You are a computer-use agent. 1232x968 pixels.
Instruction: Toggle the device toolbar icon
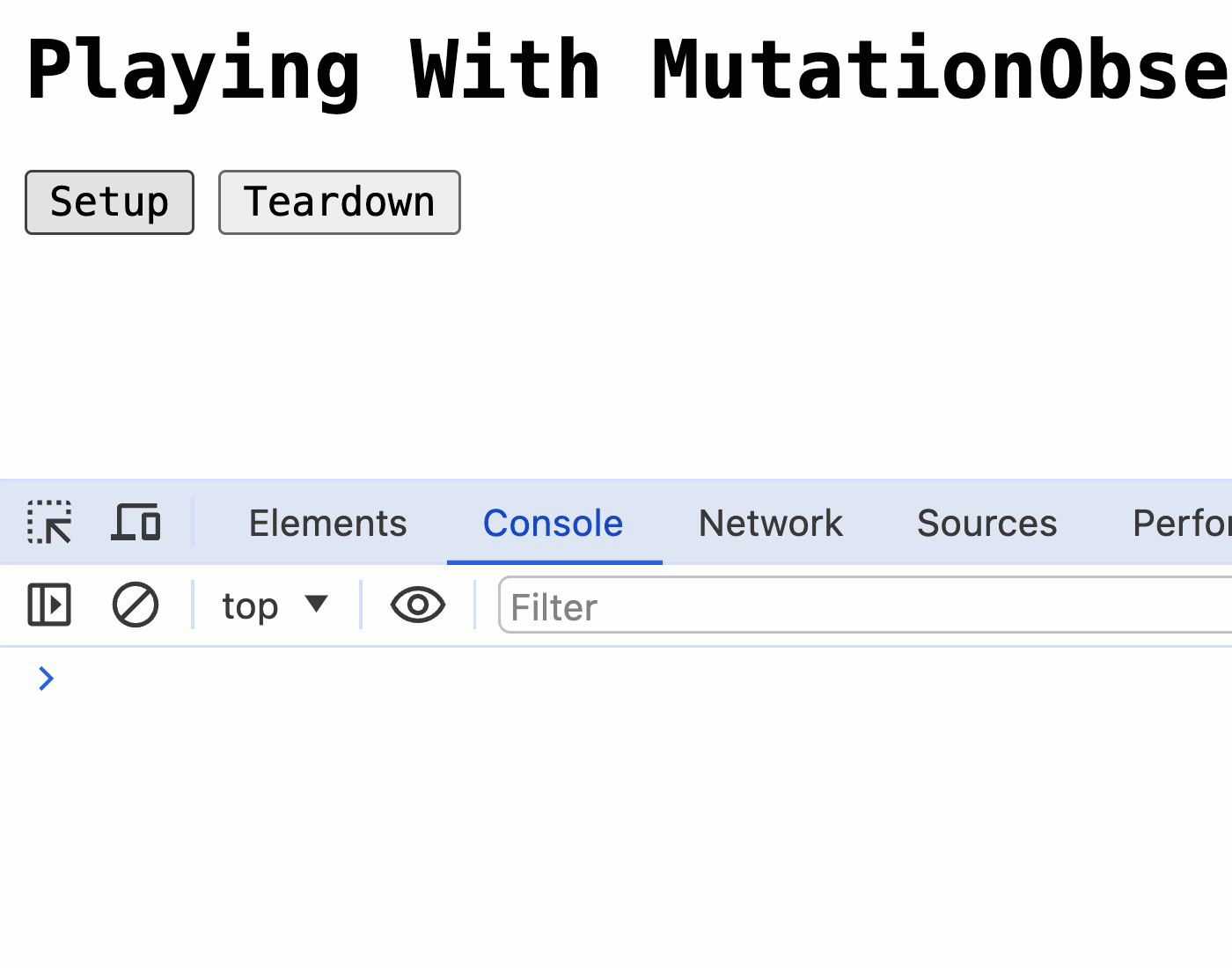(x=136, y=523)
